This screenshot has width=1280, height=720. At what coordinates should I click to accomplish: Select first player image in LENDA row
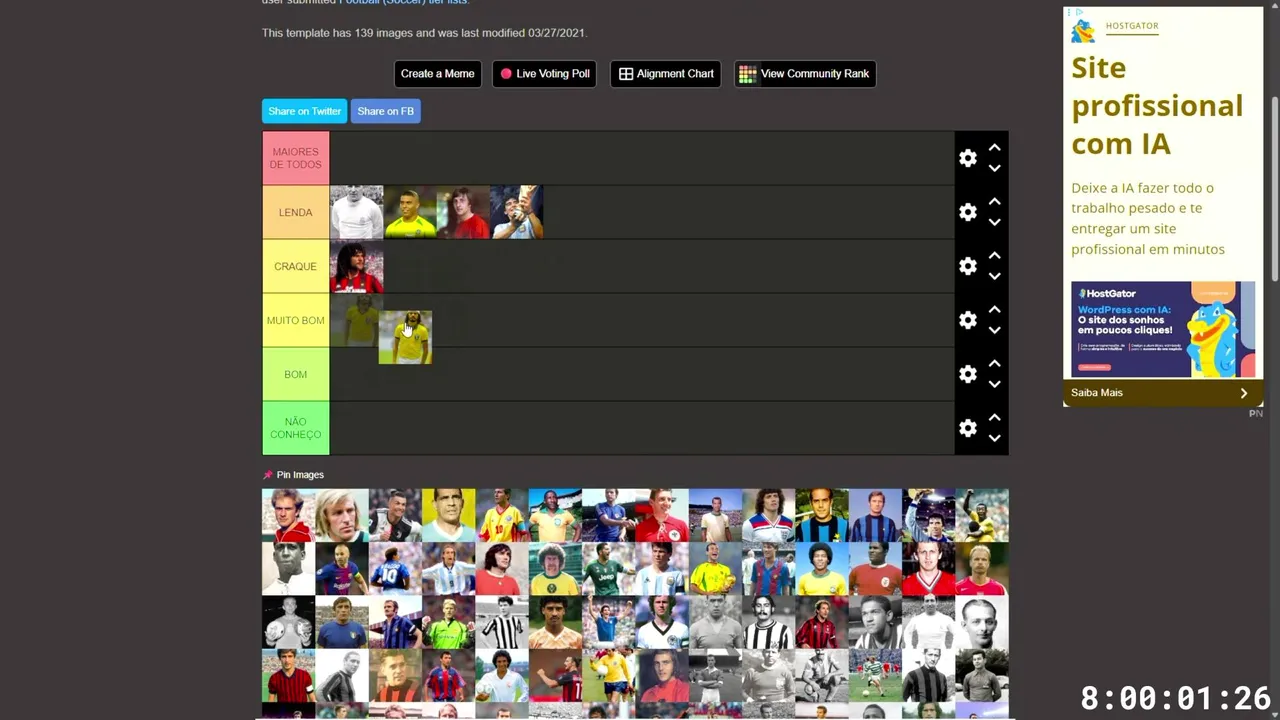(x=357, y=212)
